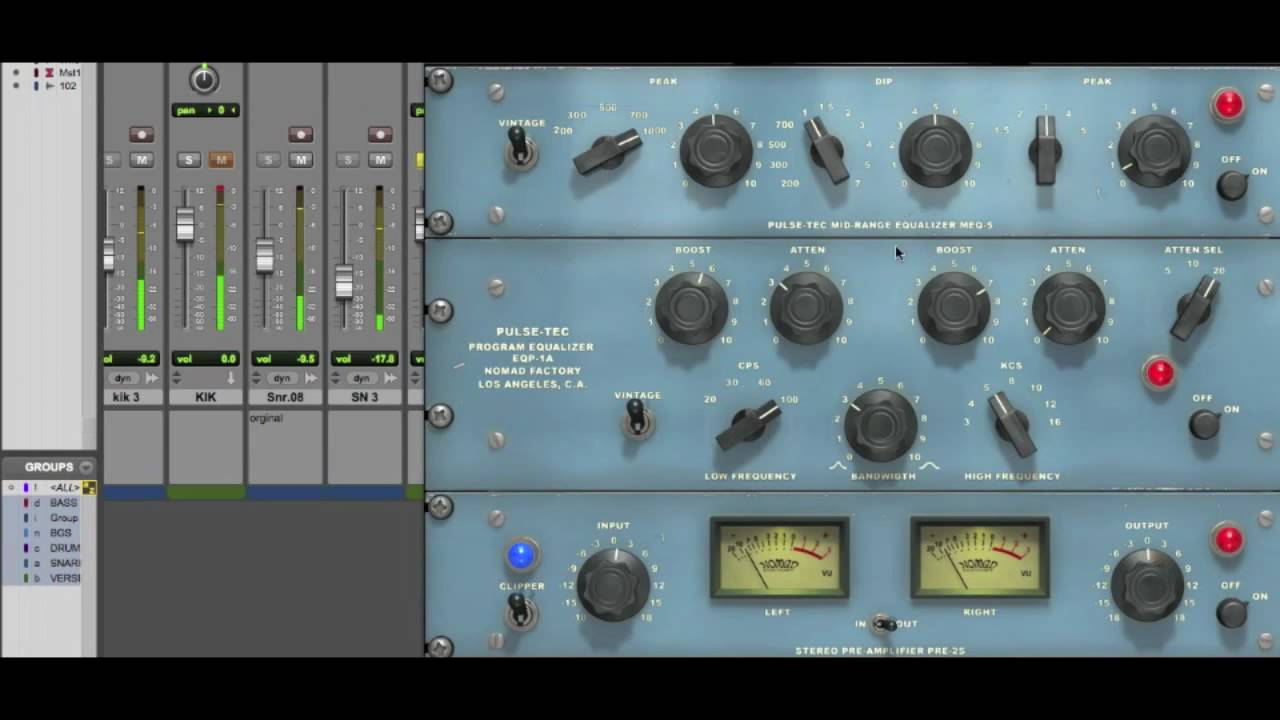Click the MEQ-5 high peak frequency selector
This screenshot has height=720, width=1280.
pyautogui.click(x=1045, y=150)
